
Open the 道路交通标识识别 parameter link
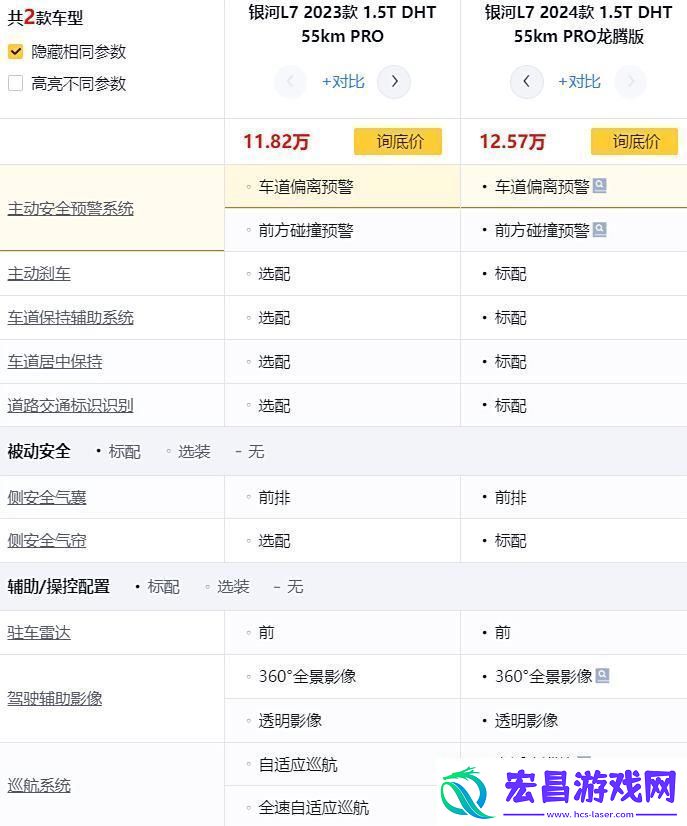[71, 406]
